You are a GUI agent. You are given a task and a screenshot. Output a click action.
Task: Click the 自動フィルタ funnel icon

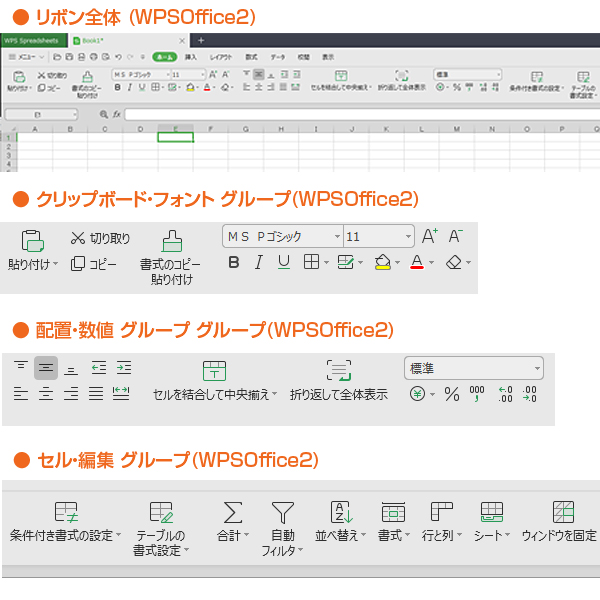click(x=283, y=512)
